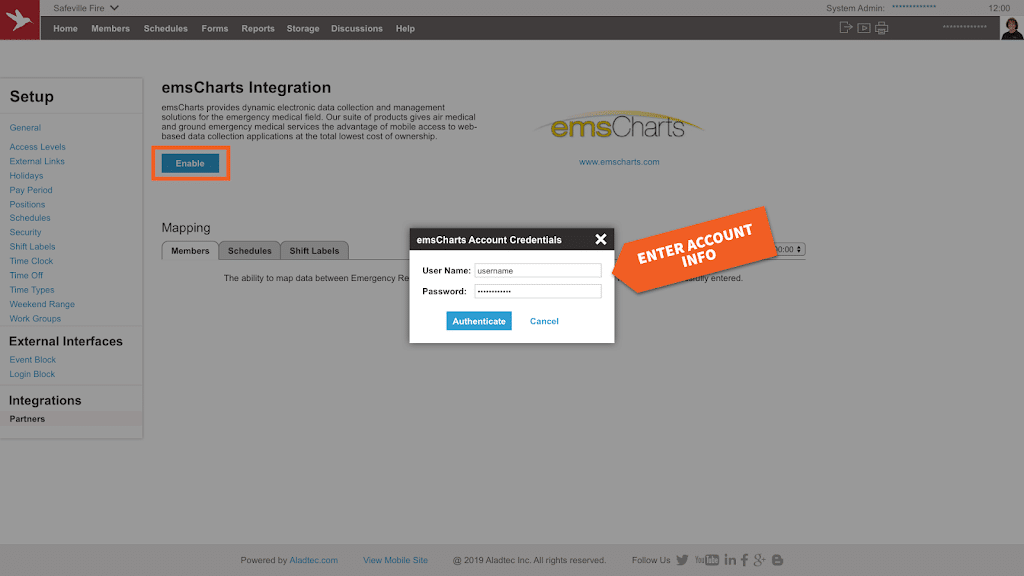Click the Enable integration button
Viewport: 1024px width, 576px height.
(190, 163)
